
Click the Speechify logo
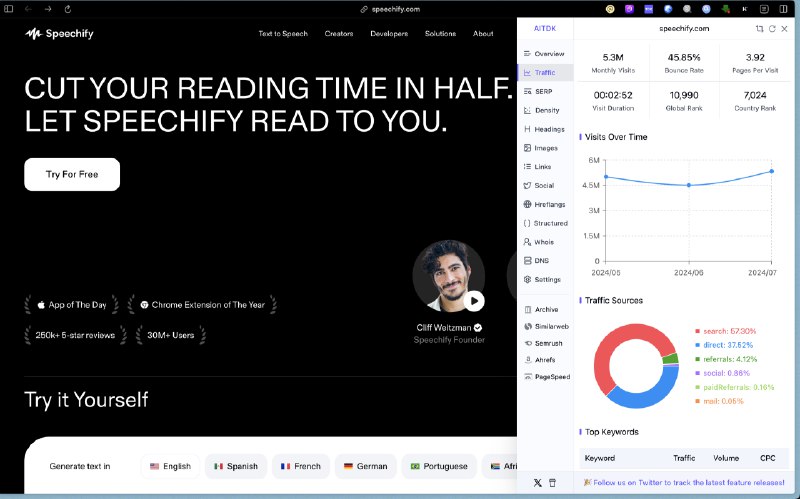click(x=59, y=34)
